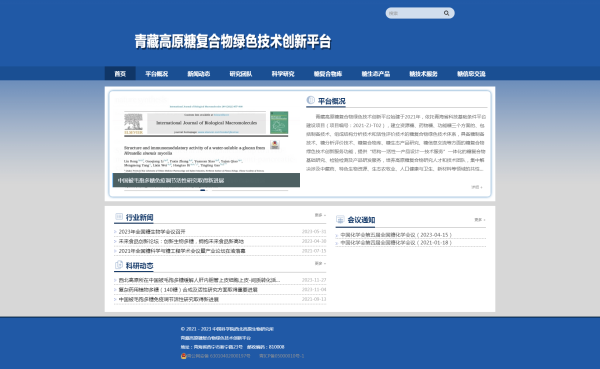Click the magnifier search icon

(x=446, y=13)
